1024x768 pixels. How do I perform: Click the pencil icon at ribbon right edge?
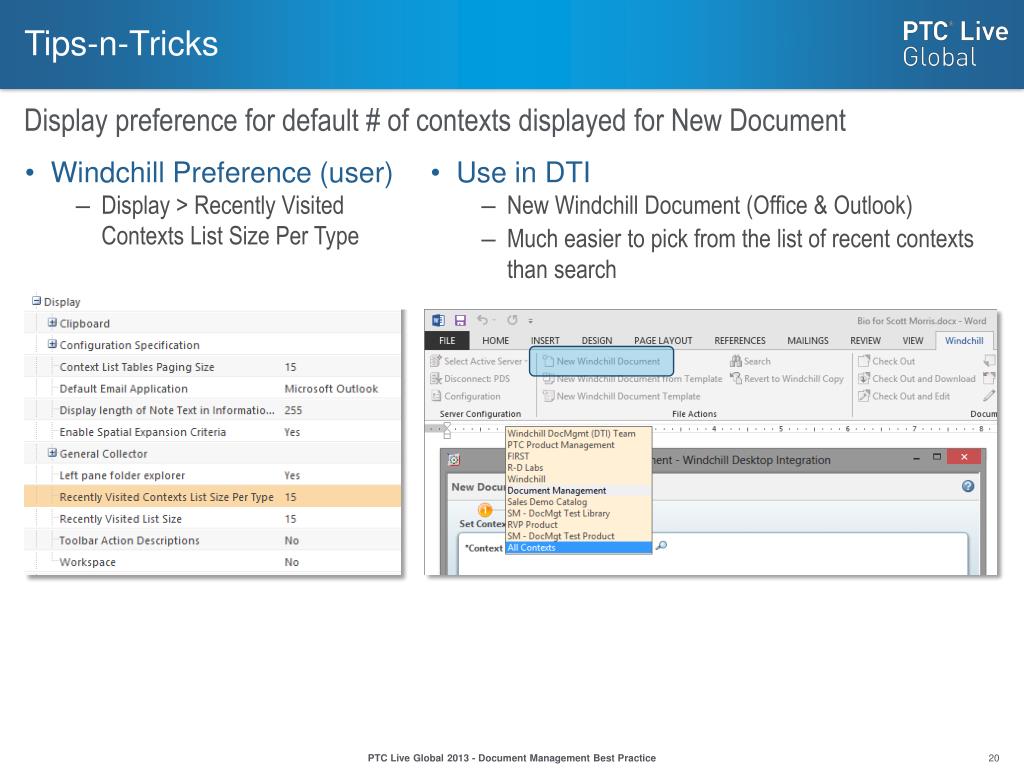click(x=989, y=396)
